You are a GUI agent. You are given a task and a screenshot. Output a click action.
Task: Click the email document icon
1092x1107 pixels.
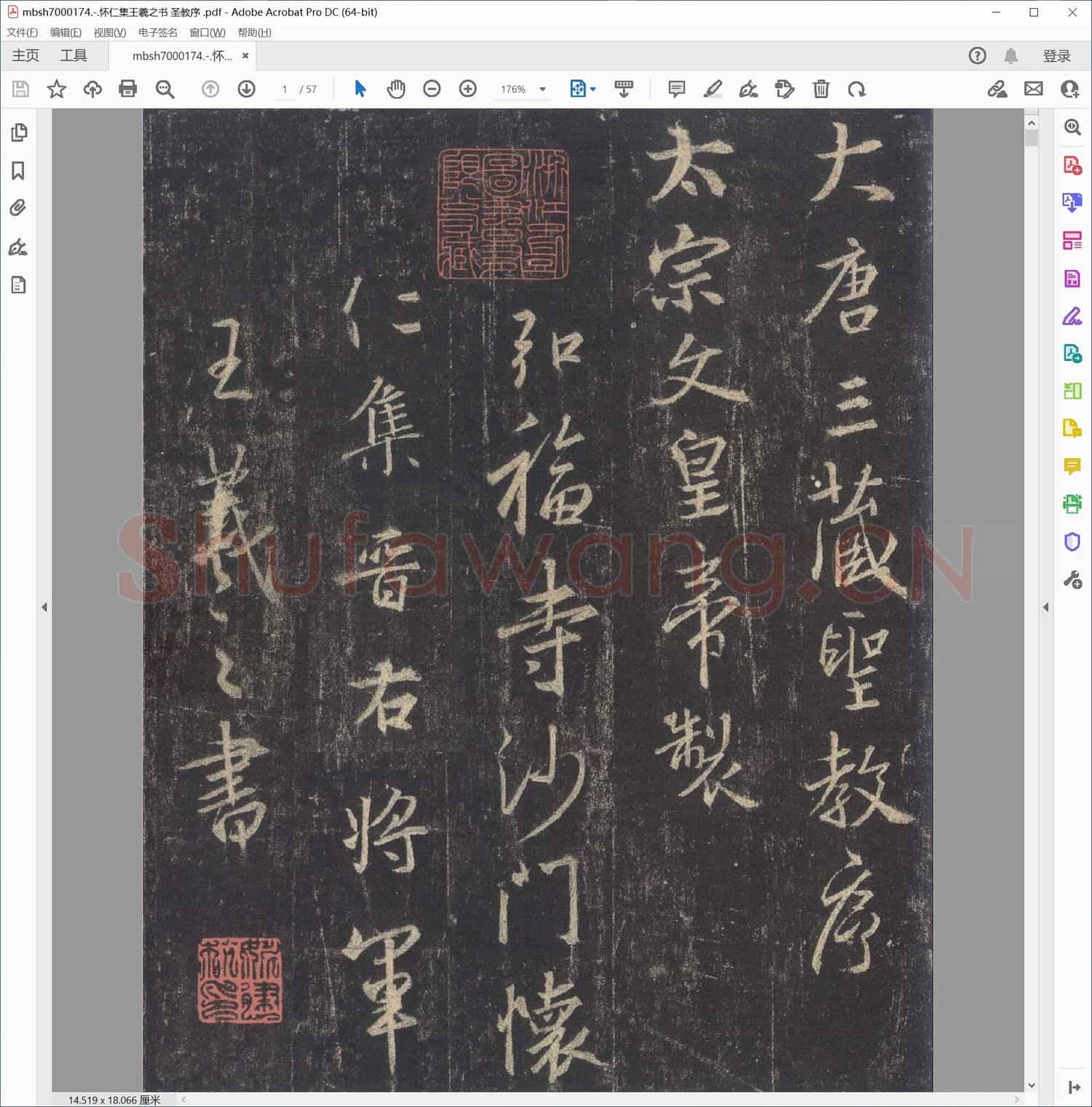pyautogui.click(x=1034, y=89)
